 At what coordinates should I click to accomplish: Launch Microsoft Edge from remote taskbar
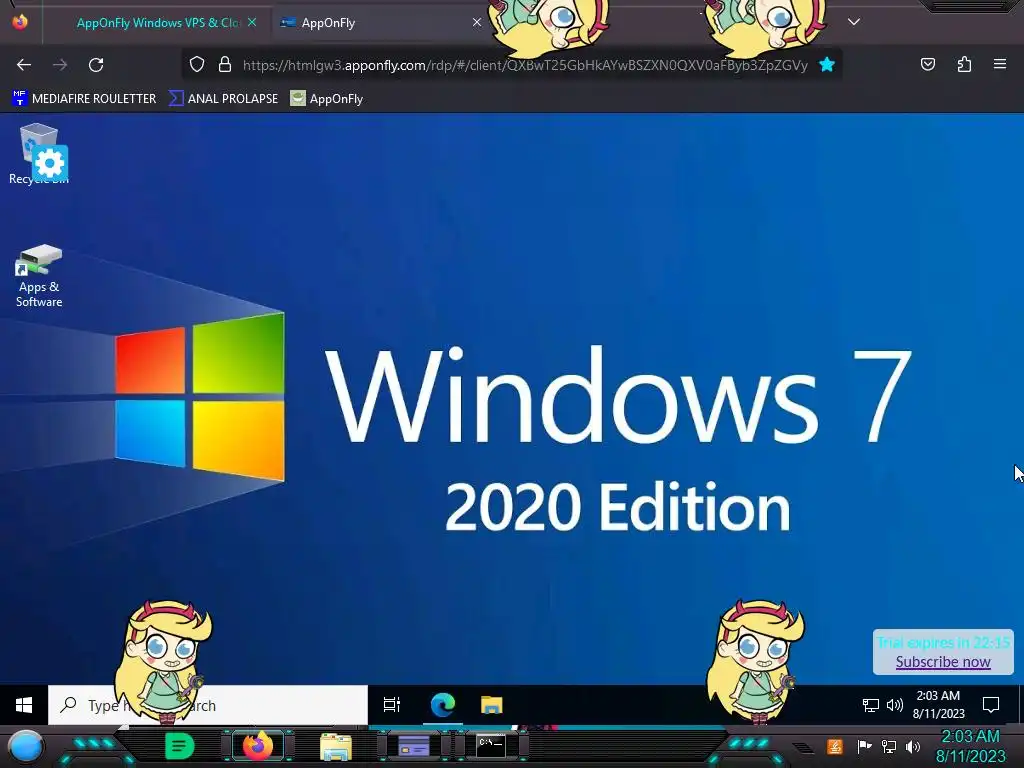[442, 705]
